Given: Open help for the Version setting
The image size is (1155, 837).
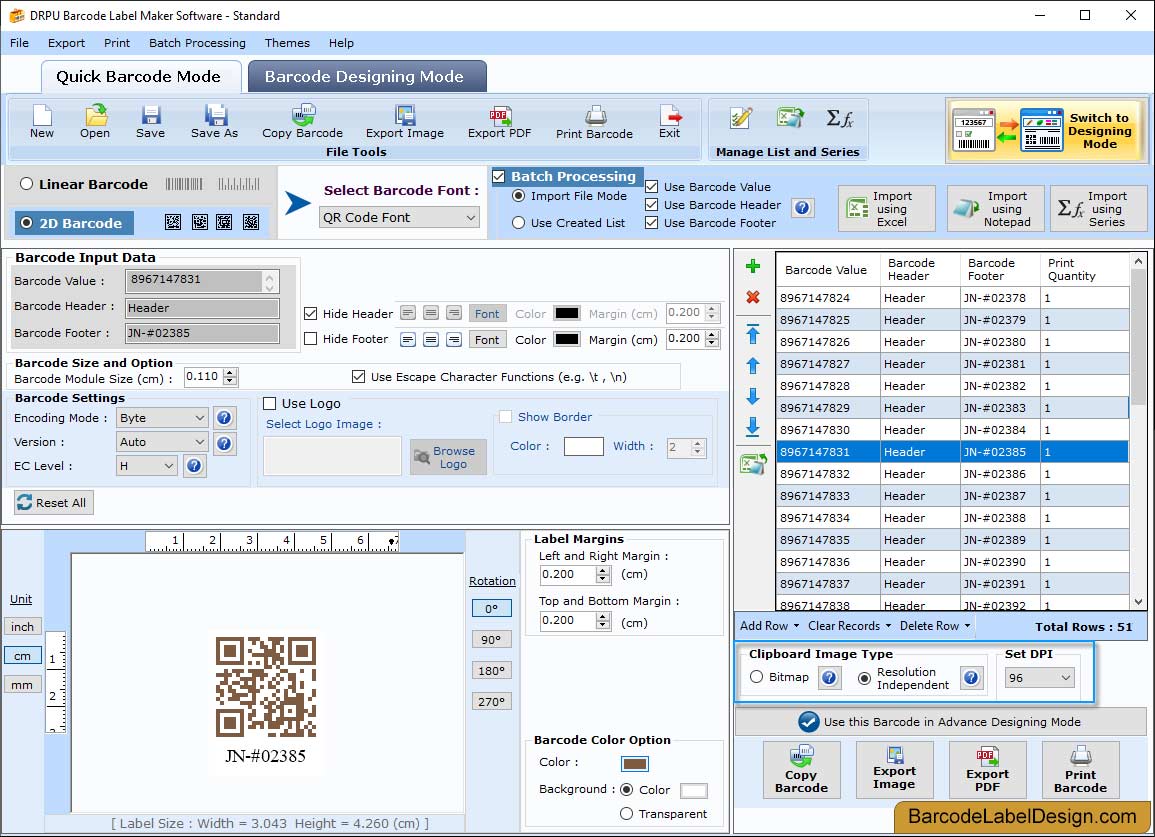Looking at the screenshot, I should [x=224, y=443].
